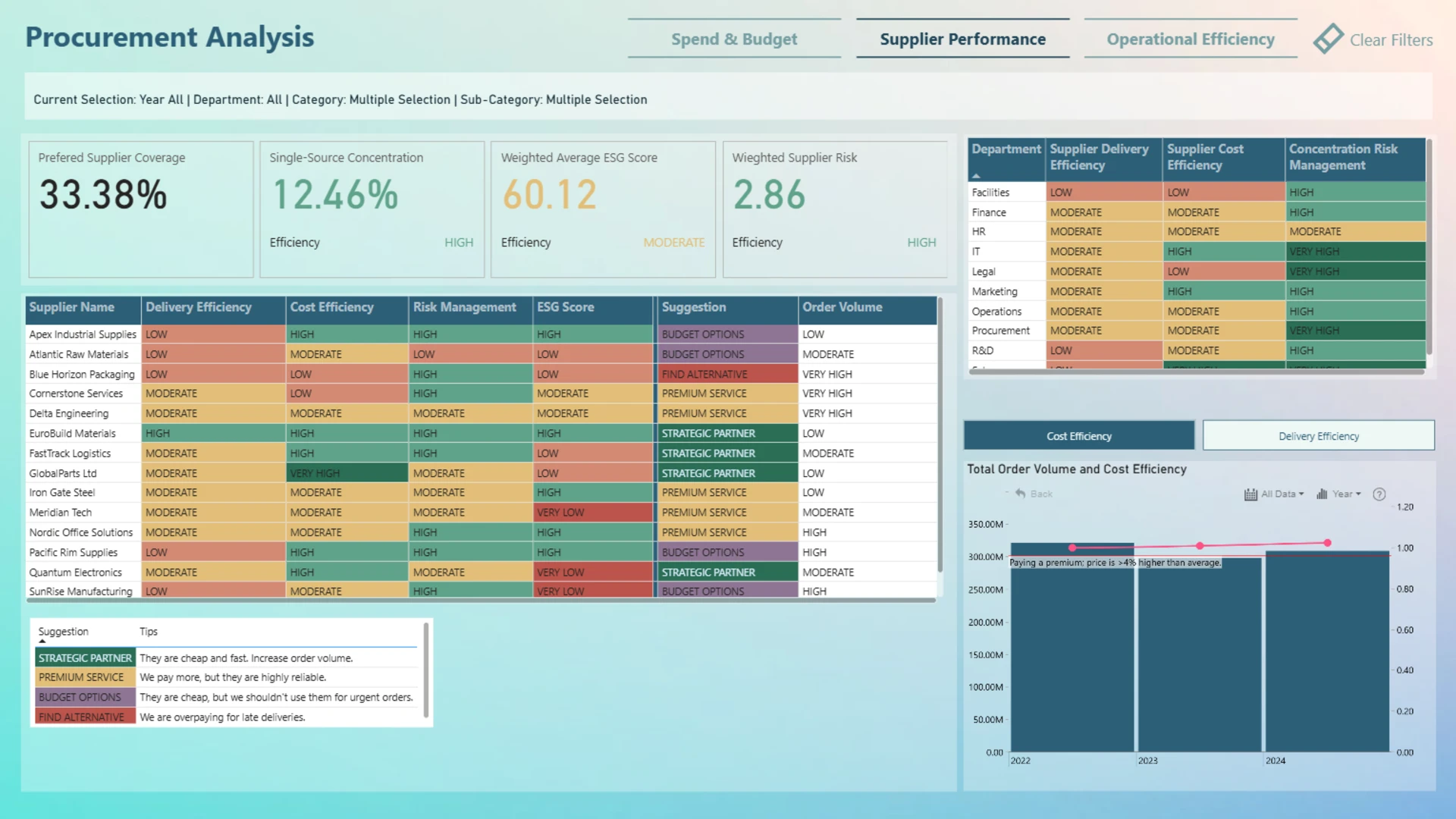The width and height of the screenshot is (1456, 819).
Task: Click the department table vertical scrollbar
Action: click(1429, 246)
